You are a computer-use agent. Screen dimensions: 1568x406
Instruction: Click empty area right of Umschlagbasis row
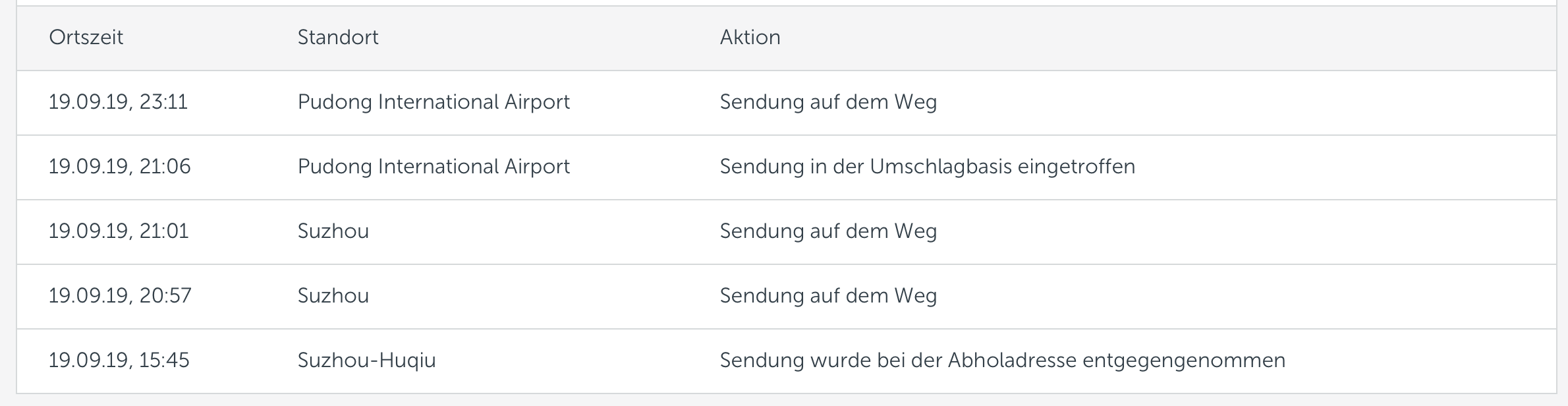click(x=1344, y=167)
